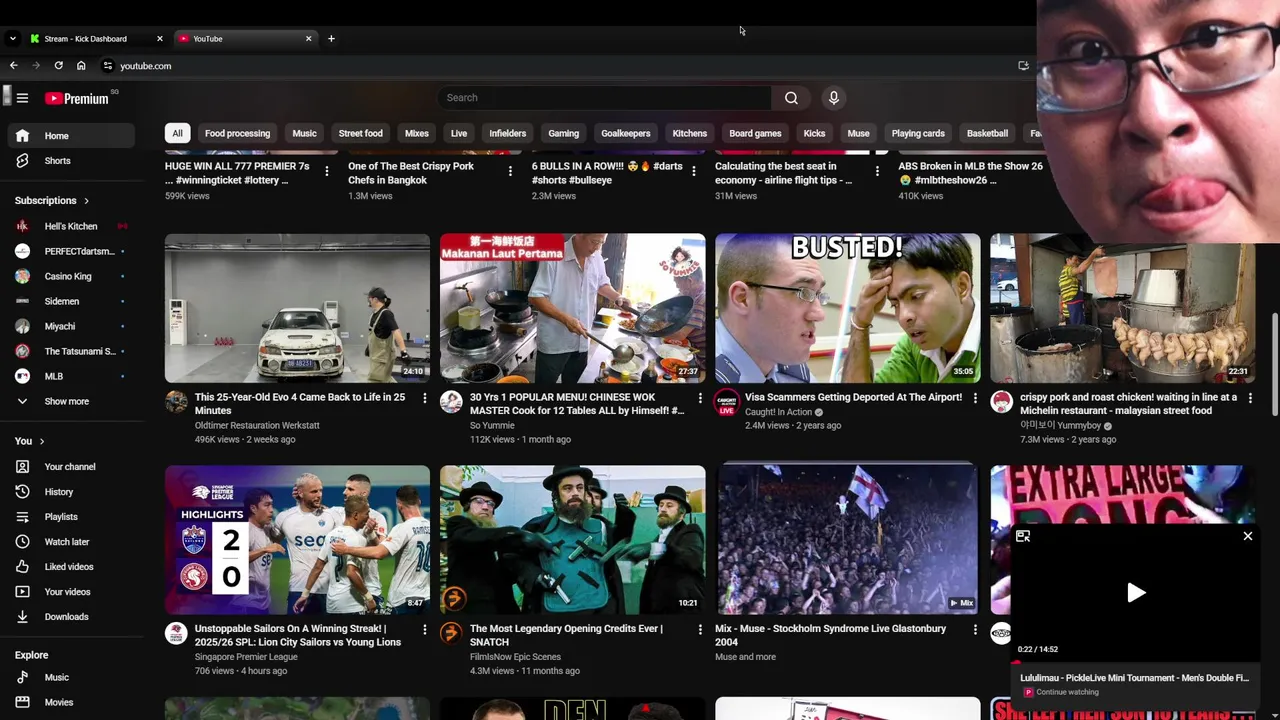Open options for Muse Stockholm Syndrome mix

coord(975,630)
